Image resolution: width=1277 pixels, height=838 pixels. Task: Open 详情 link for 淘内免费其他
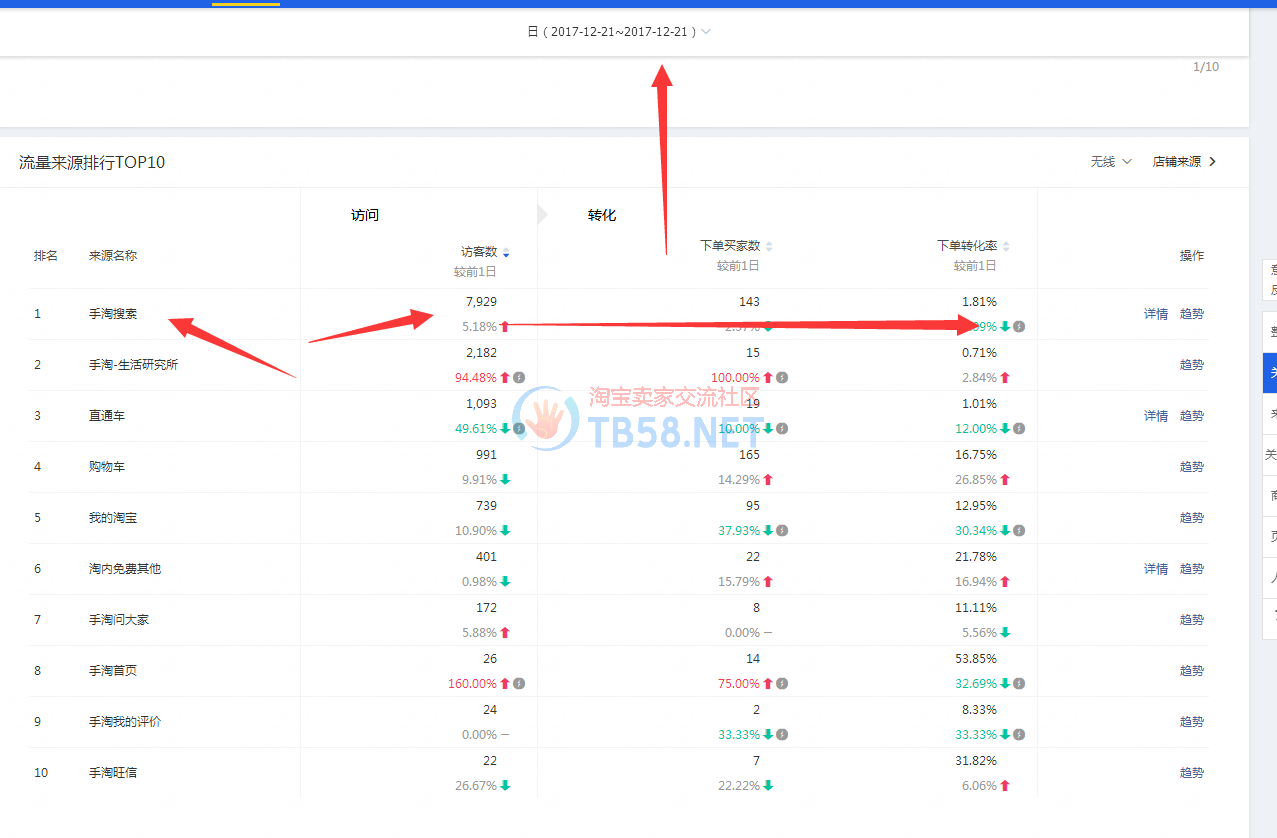click(x=1155, y=569)
